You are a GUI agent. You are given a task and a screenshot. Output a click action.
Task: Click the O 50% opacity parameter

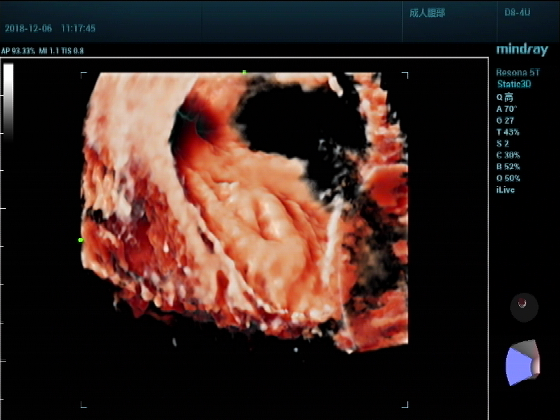click(x=508, y=178)
